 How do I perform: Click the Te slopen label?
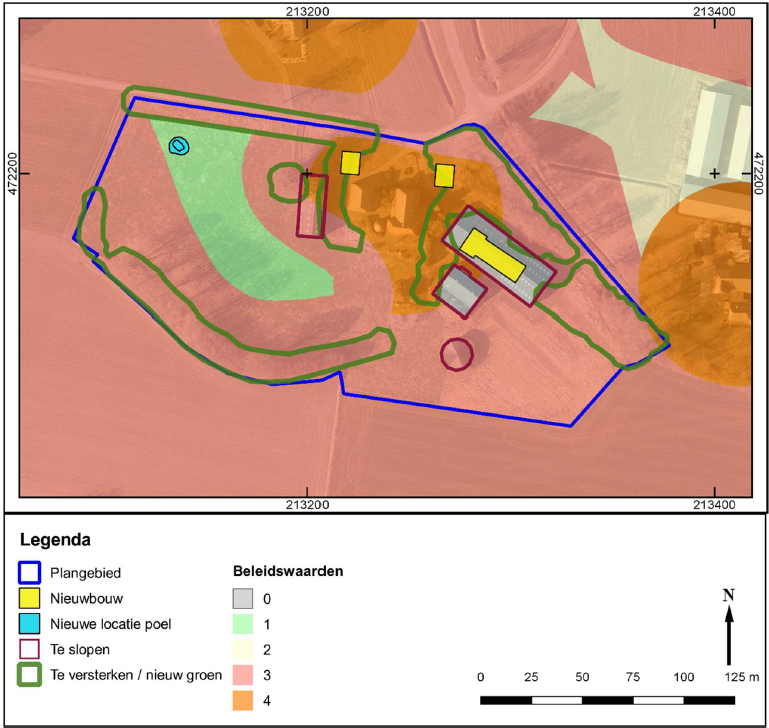point(80,650)
